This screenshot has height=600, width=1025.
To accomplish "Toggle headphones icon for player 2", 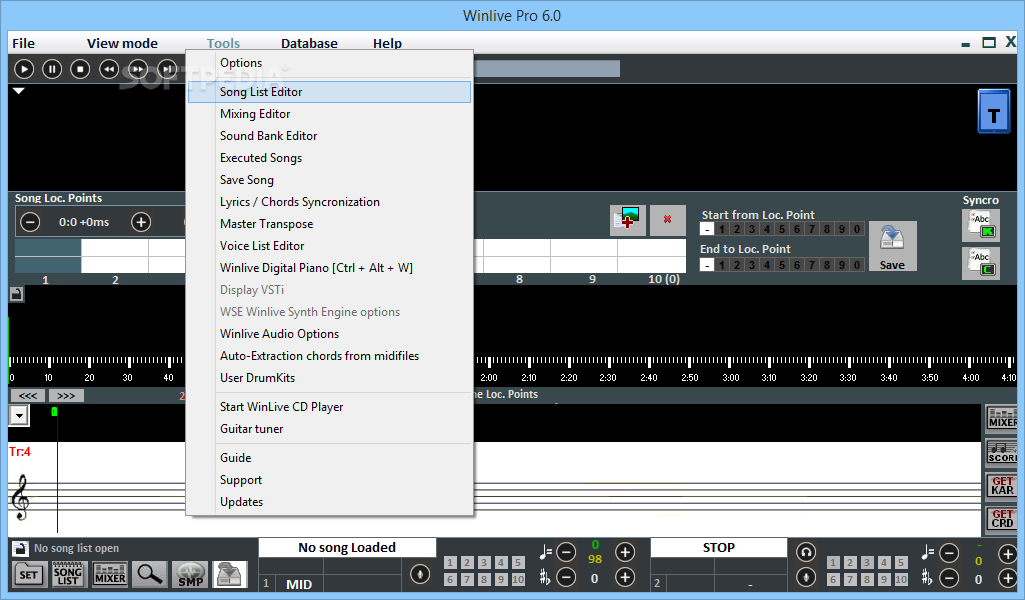I will click(806, 553).
